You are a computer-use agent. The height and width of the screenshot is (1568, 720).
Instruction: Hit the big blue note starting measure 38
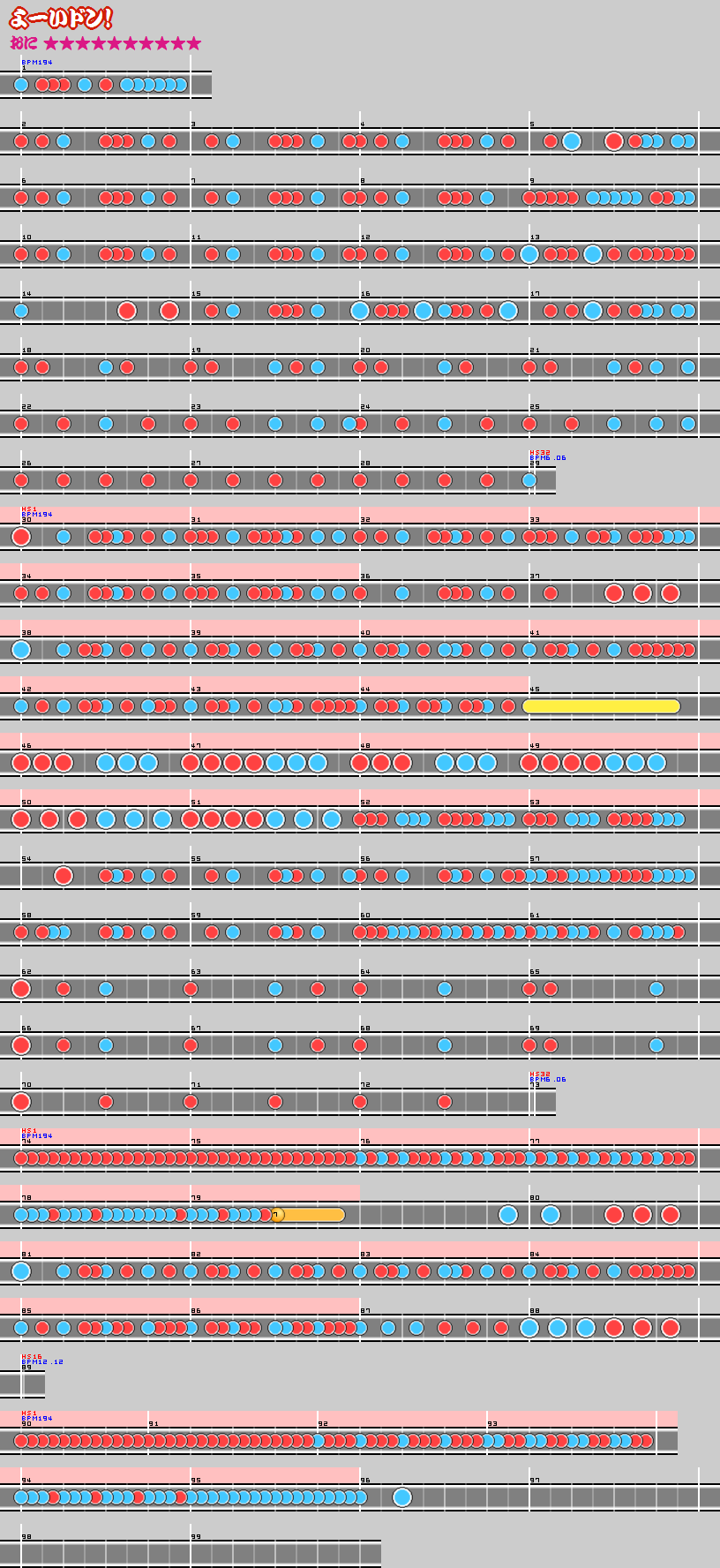coord(21,650)
